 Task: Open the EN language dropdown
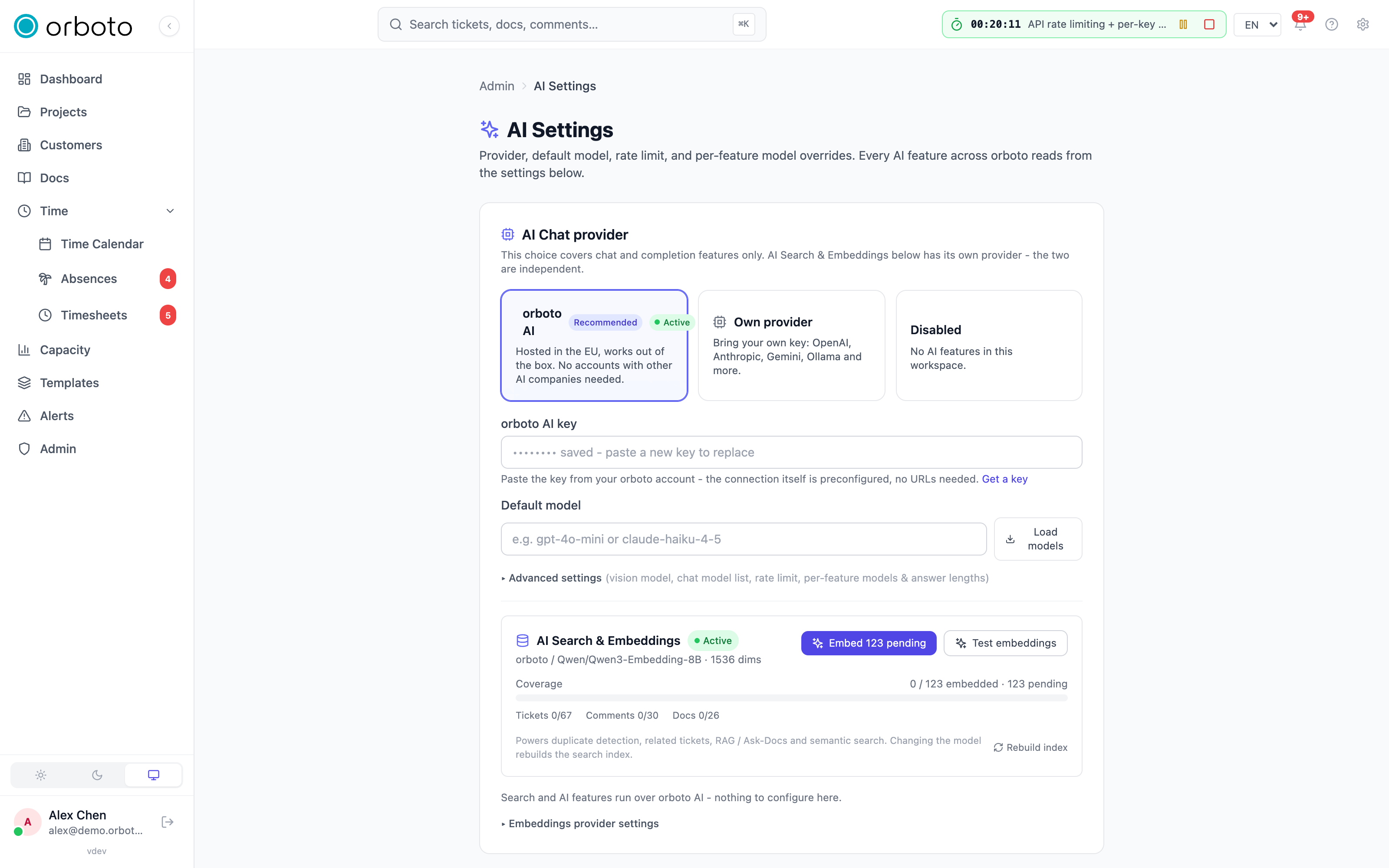(x=1257, y=25)
